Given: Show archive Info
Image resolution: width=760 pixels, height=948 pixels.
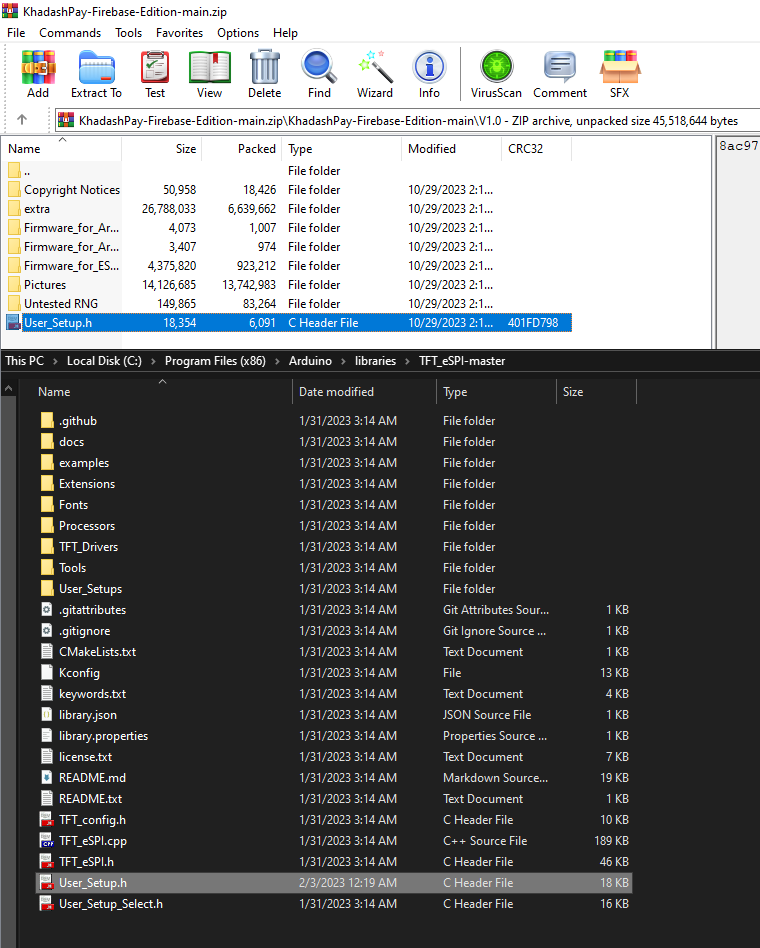Looking at the screenshot, I should pyautogui.click(x=429, y=74).
